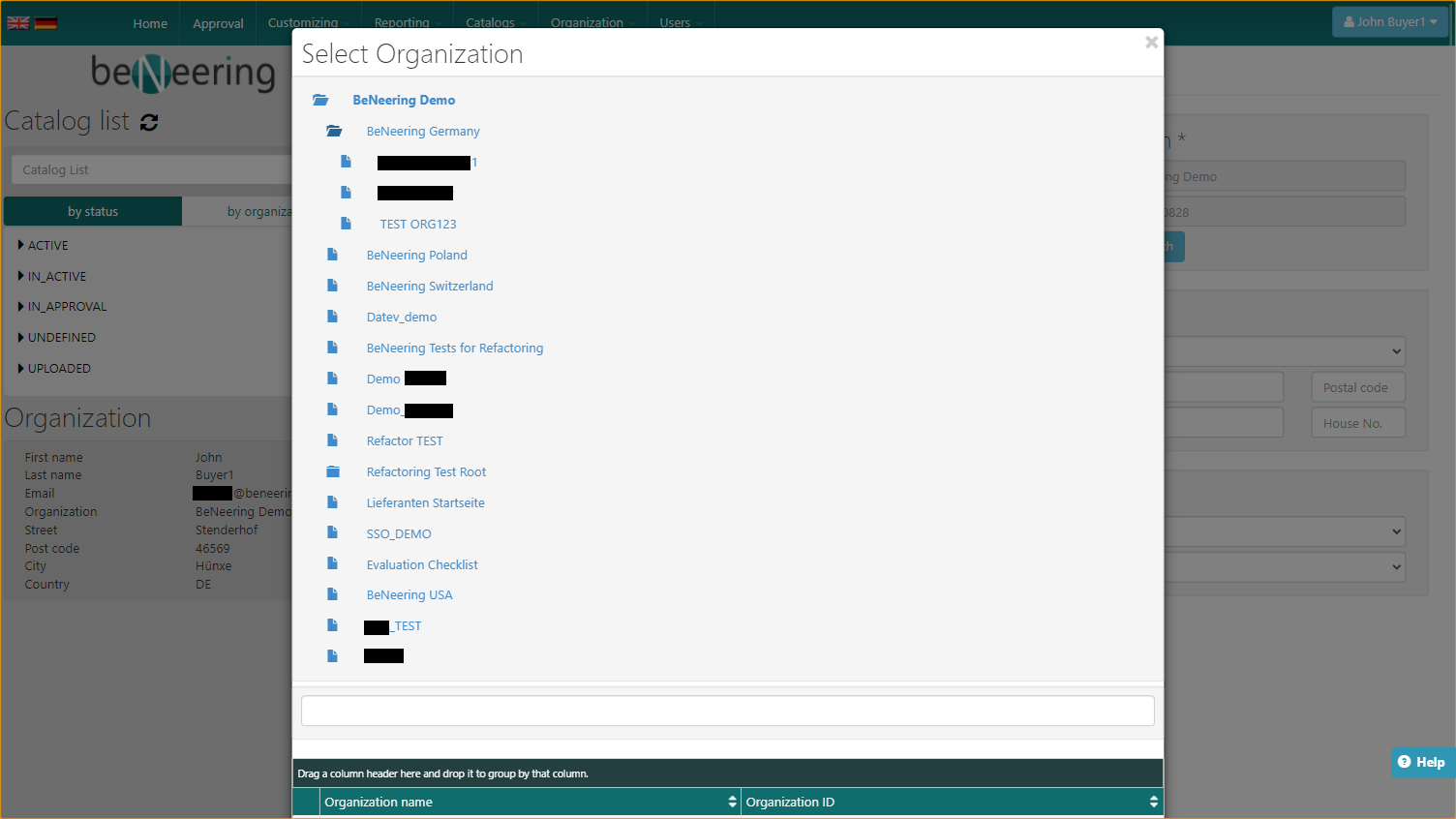Click the document icon beside BeNeering Poland
This screenshot has height=819, width=1456.
[x=333, y=255]
